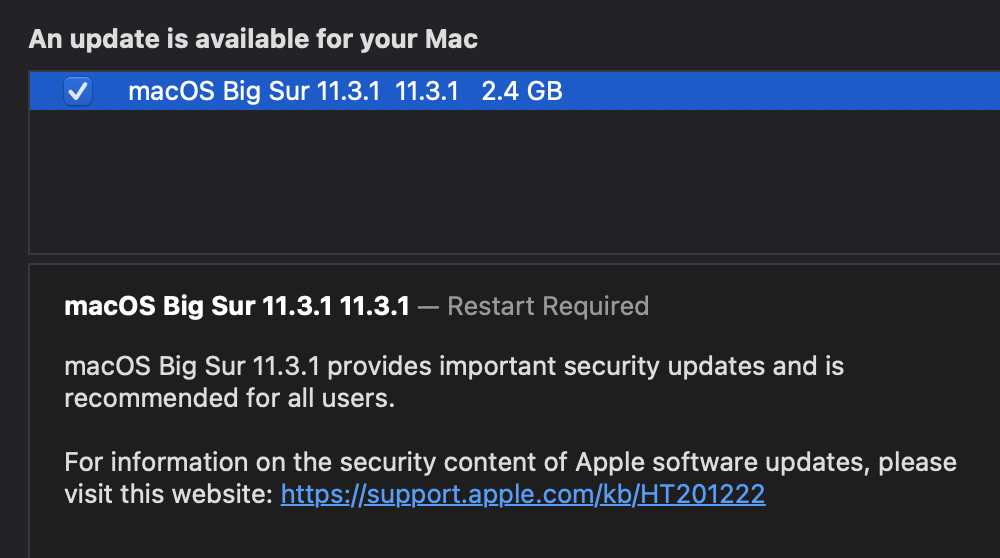Click the "recommended for all users." text line
Image resolution: width=1000 pixels, height=558 pixels.
(x=230, y=399)
